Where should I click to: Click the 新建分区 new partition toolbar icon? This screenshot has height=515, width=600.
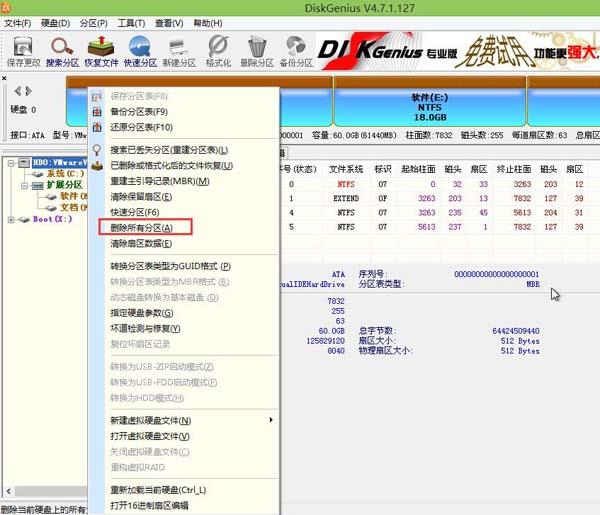[179, 51]
